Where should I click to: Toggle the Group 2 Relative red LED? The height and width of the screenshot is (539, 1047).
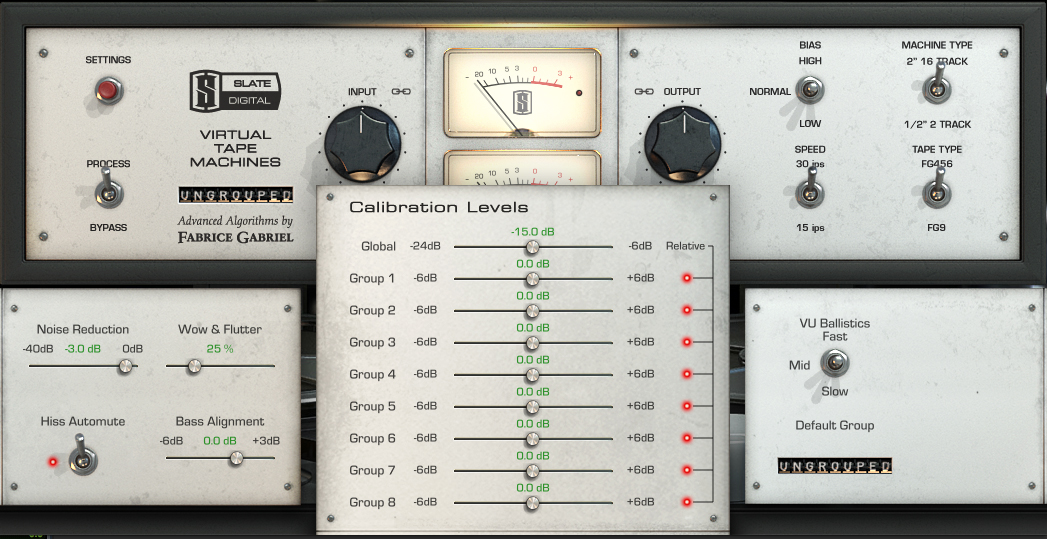[x=686, y=310]
